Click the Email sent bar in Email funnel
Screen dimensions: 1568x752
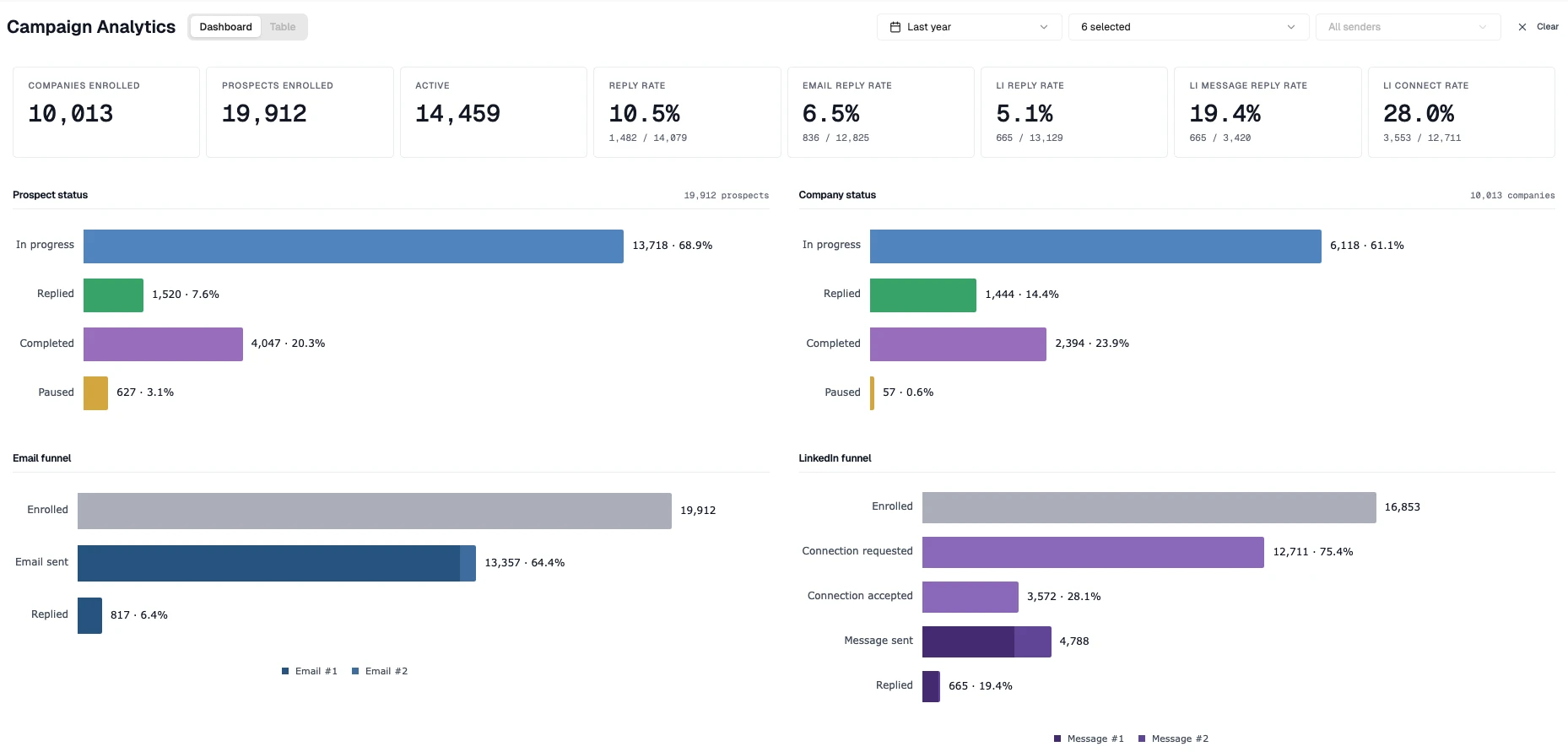point(277,563)
